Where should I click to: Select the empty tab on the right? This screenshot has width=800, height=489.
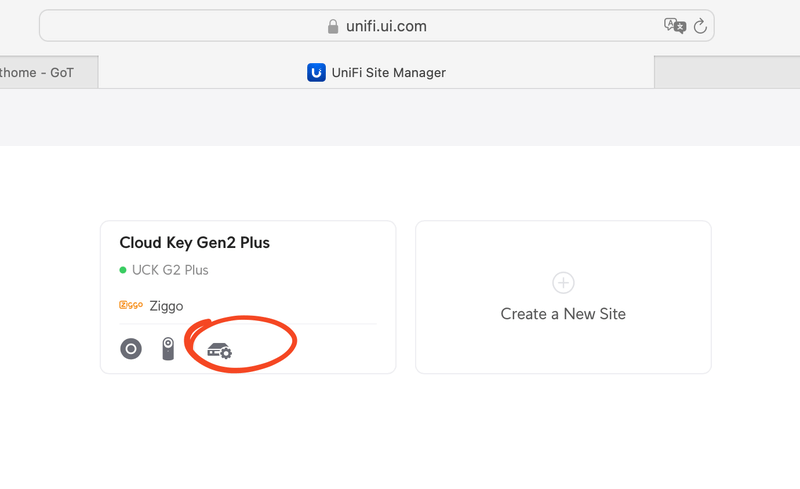tap(726, 72)
